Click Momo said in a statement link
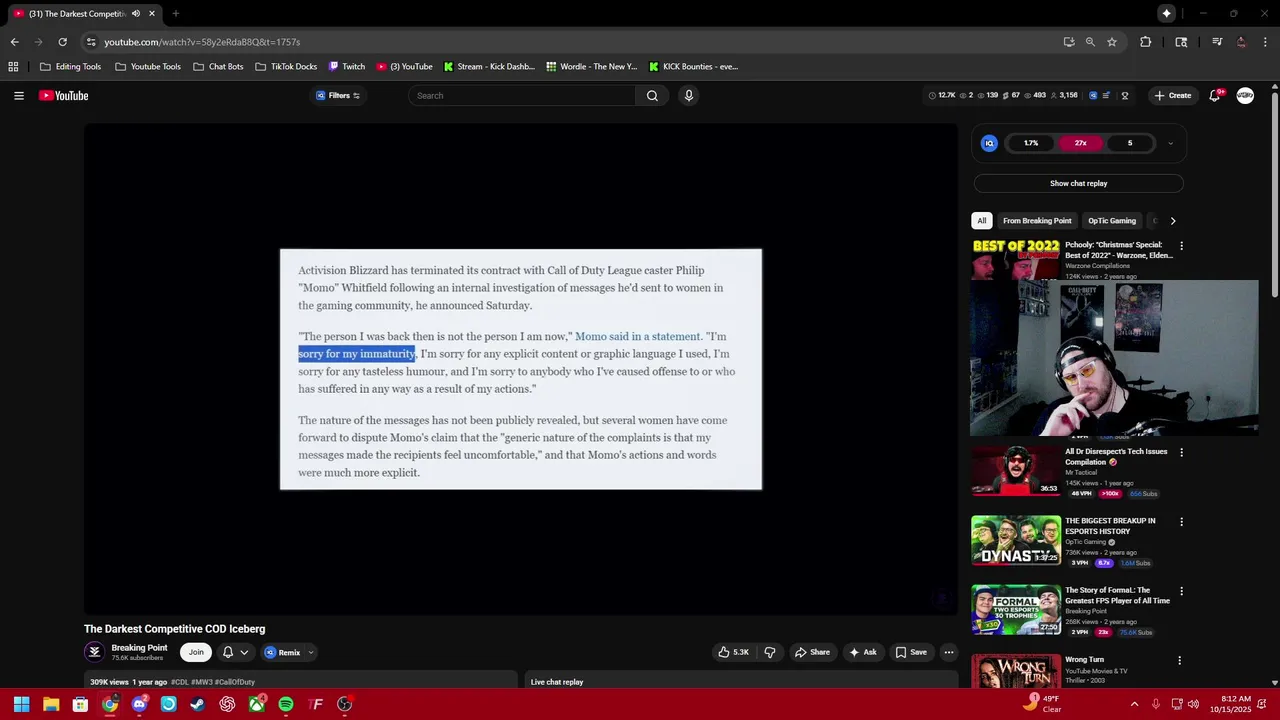 point(638,337)
